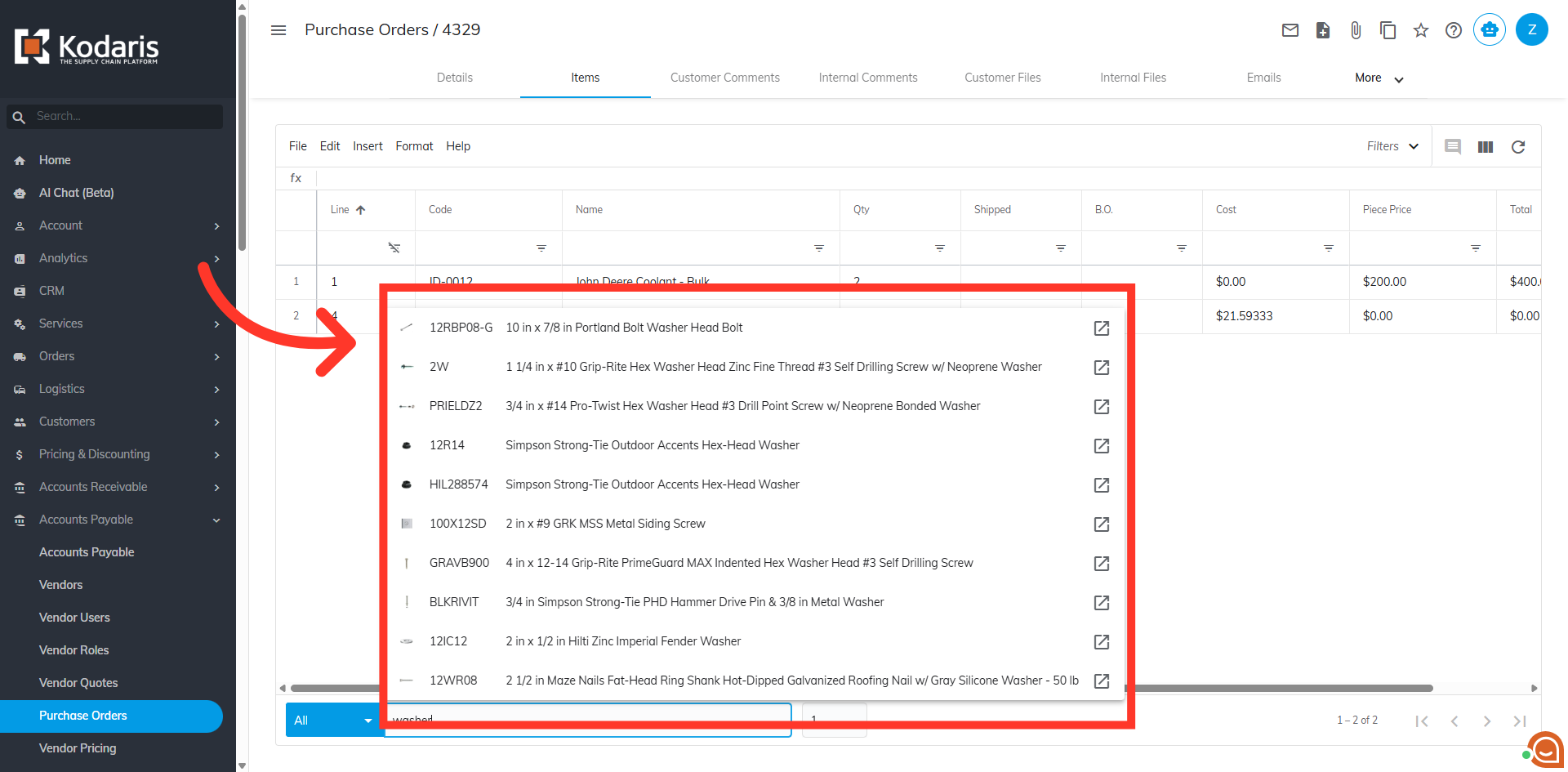Open the help question mark icon
The image size is (1568, 772).
coord(1454,30)
